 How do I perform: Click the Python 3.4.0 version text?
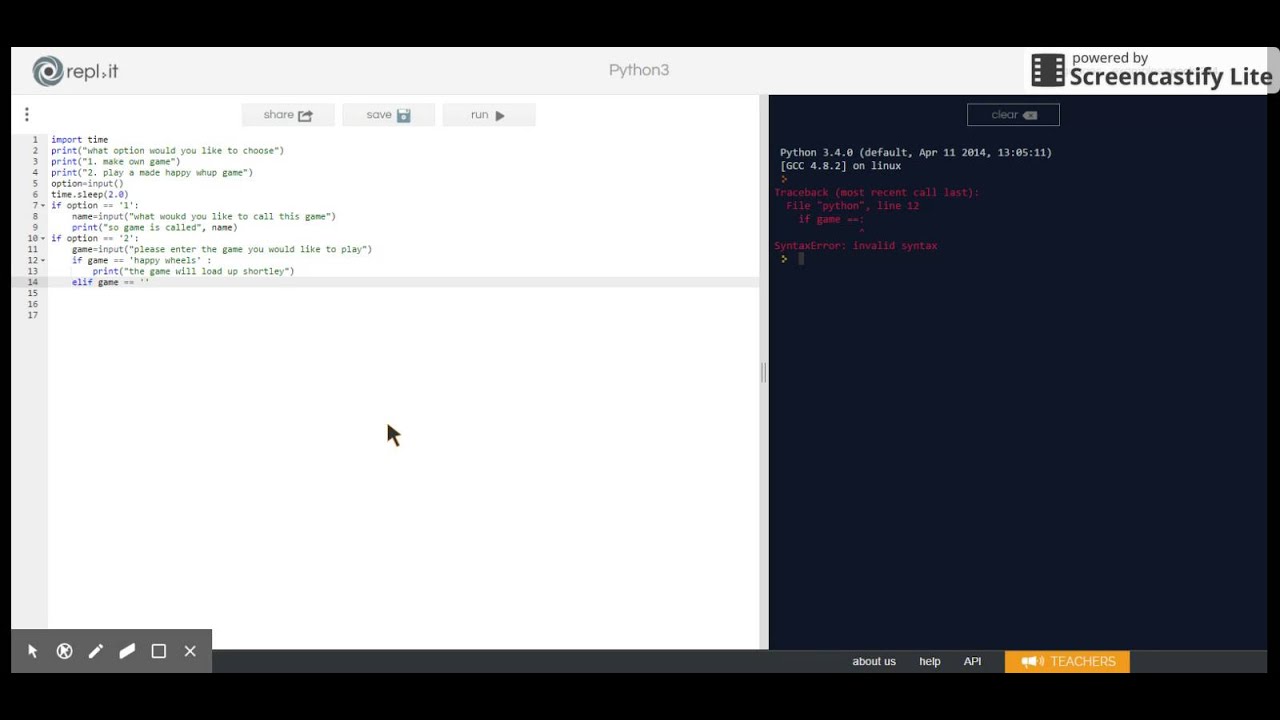[x=916, y=153]
